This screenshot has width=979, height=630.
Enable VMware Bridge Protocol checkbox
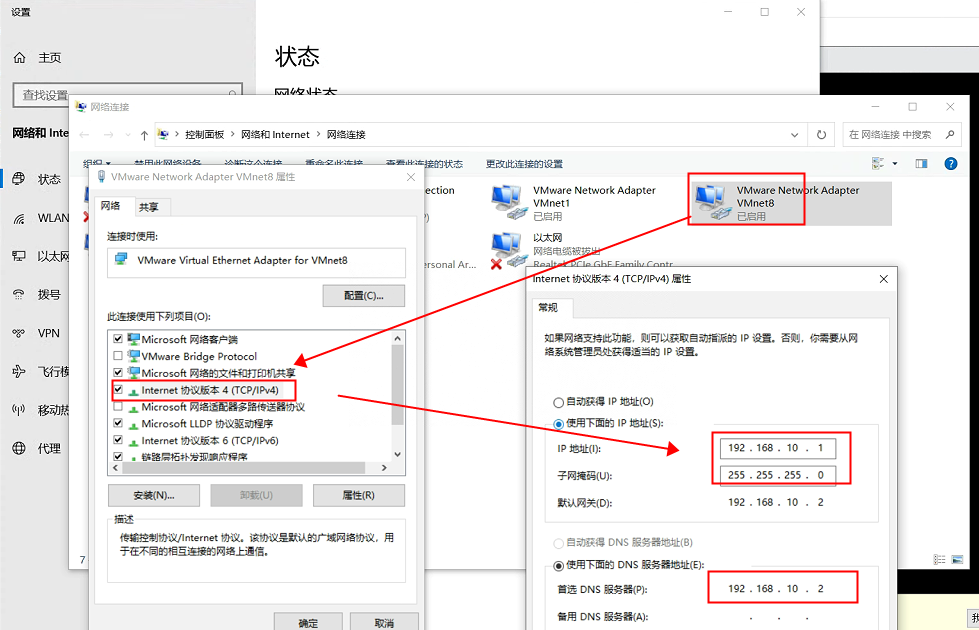coord(118,356)
